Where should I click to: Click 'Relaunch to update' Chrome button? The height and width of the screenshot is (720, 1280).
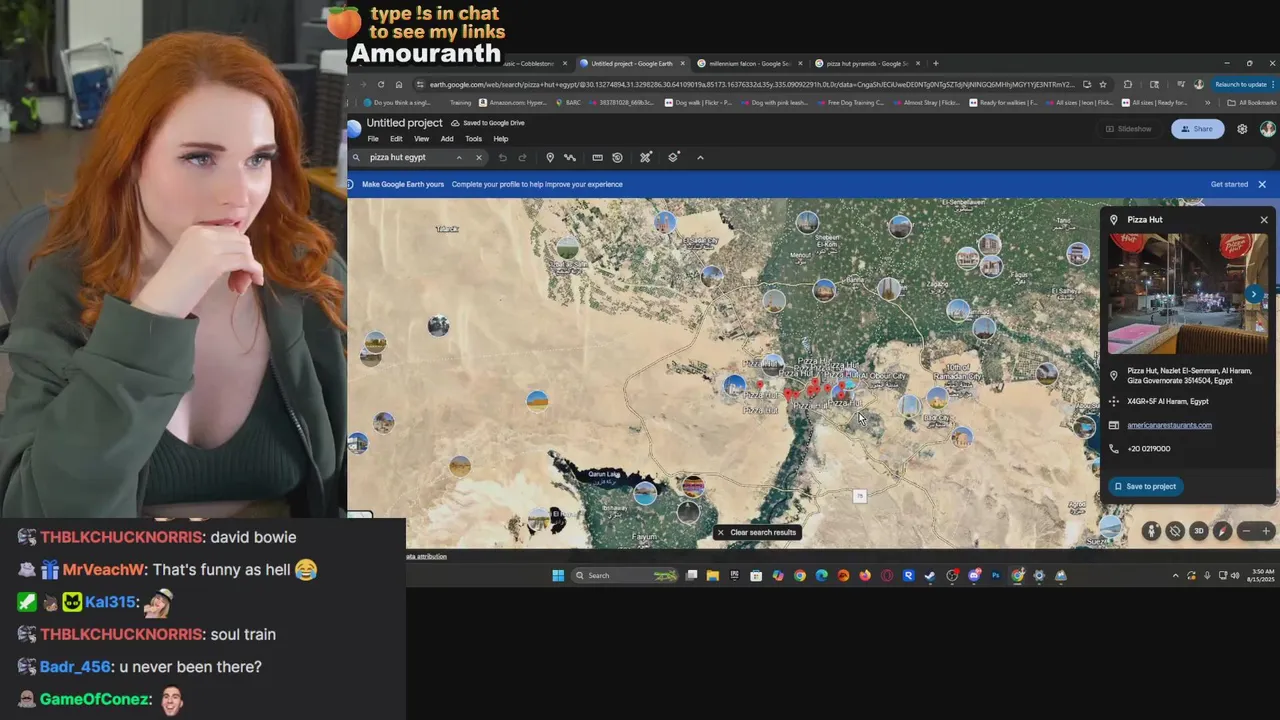pos(1241,85)
